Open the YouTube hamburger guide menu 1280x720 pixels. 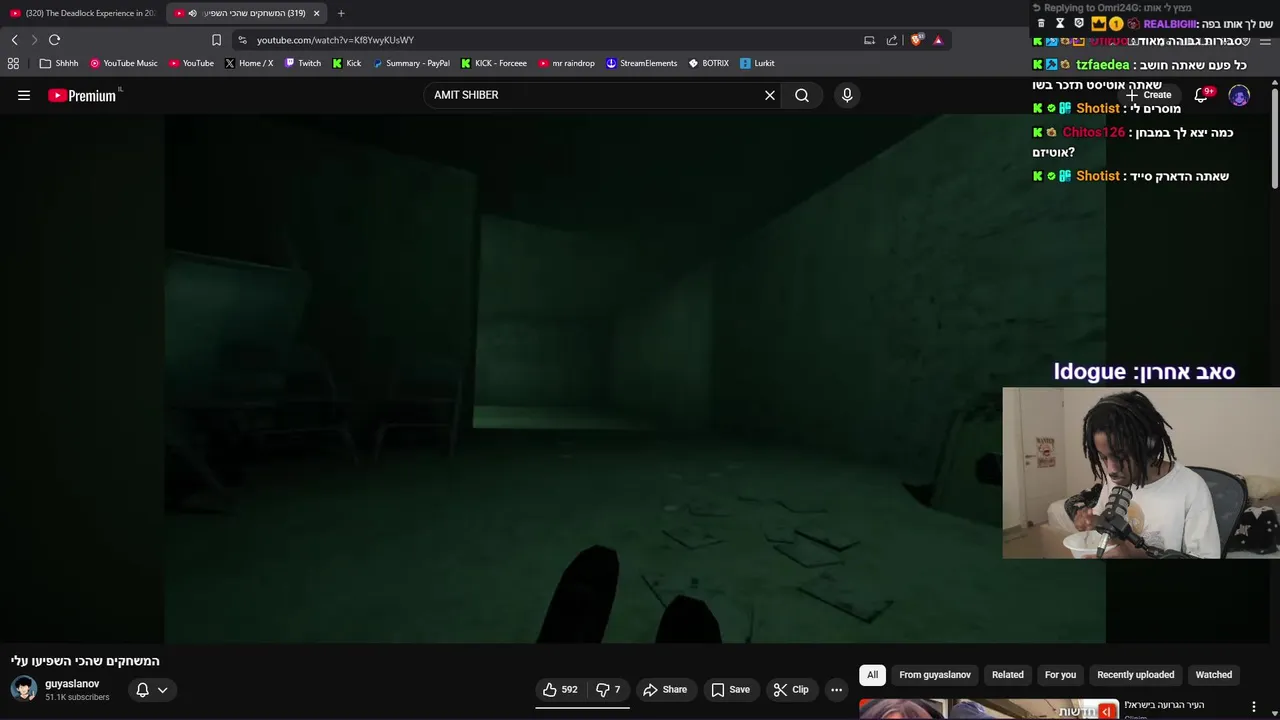tap(24, 95)
